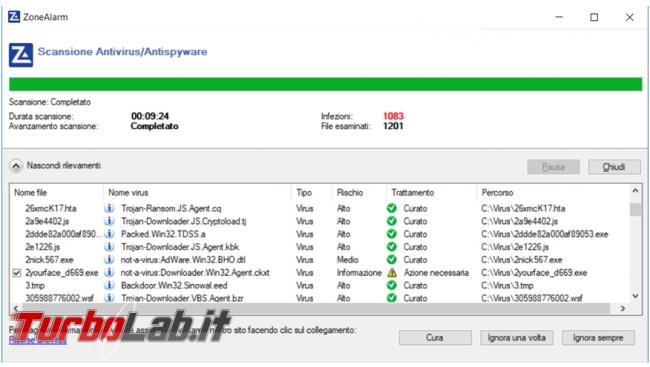Click green Curato check for 26xmcK17.hta
This screenshot has height=367, width=650.
coord(392,208)
